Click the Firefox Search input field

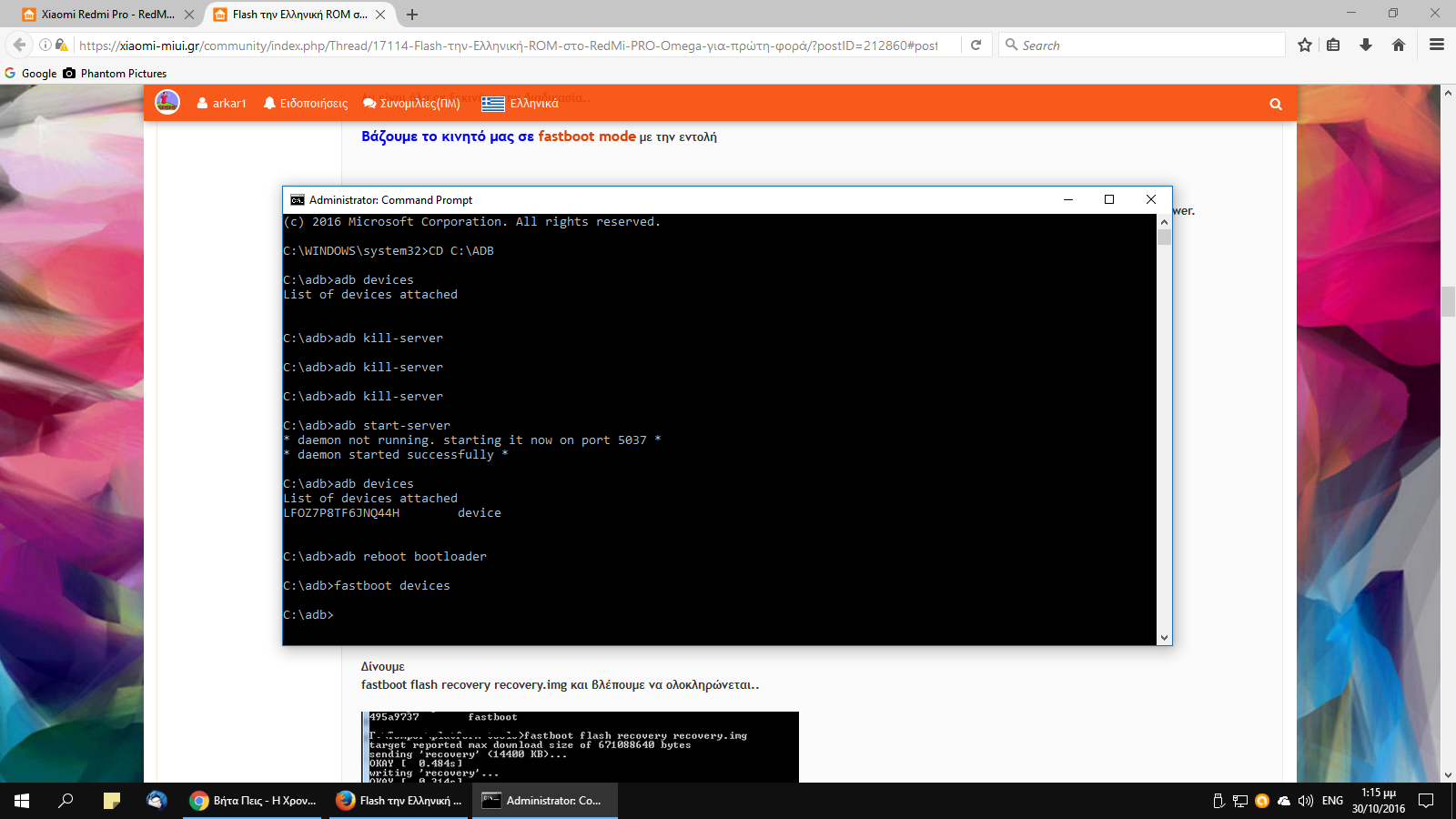[x=1147, y=45]
